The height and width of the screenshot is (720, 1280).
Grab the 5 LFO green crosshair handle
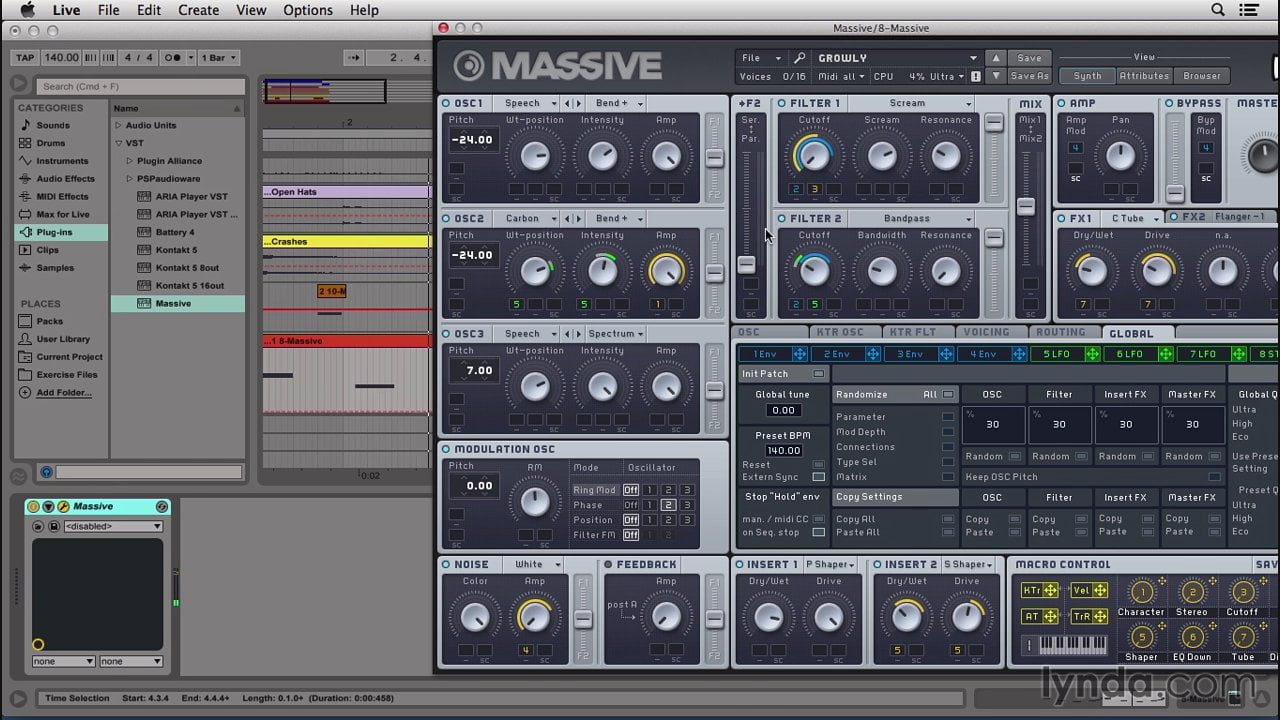(x=1092, y=354)
